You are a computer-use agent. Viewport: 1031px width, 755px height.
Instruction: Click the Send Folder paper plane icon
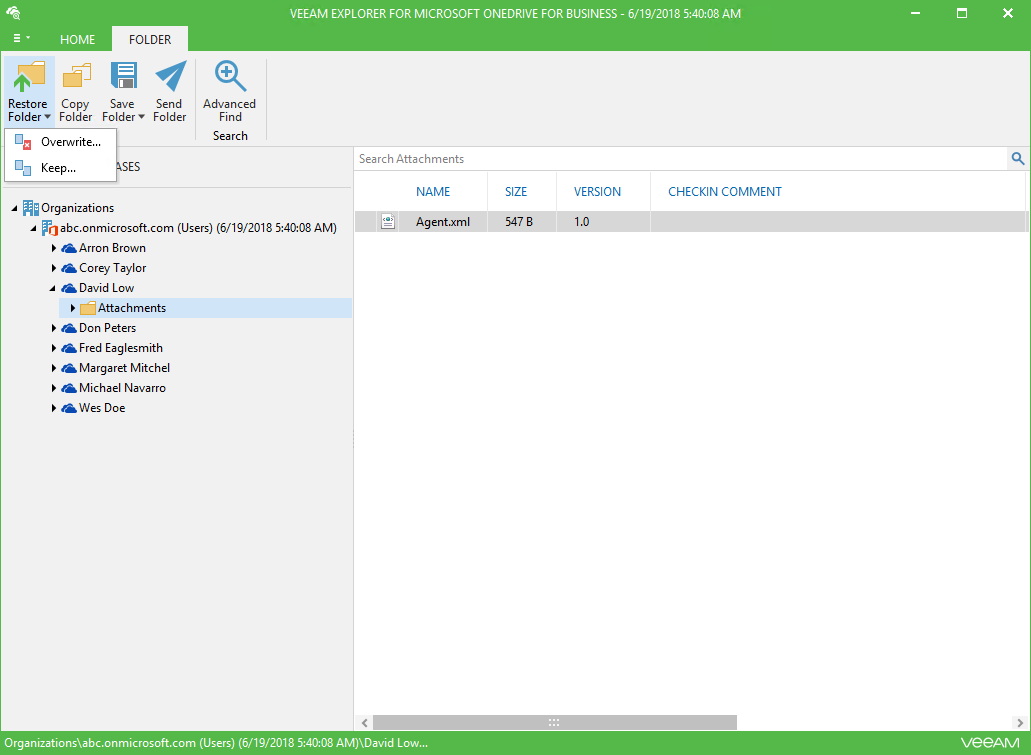tap(171, 76)
